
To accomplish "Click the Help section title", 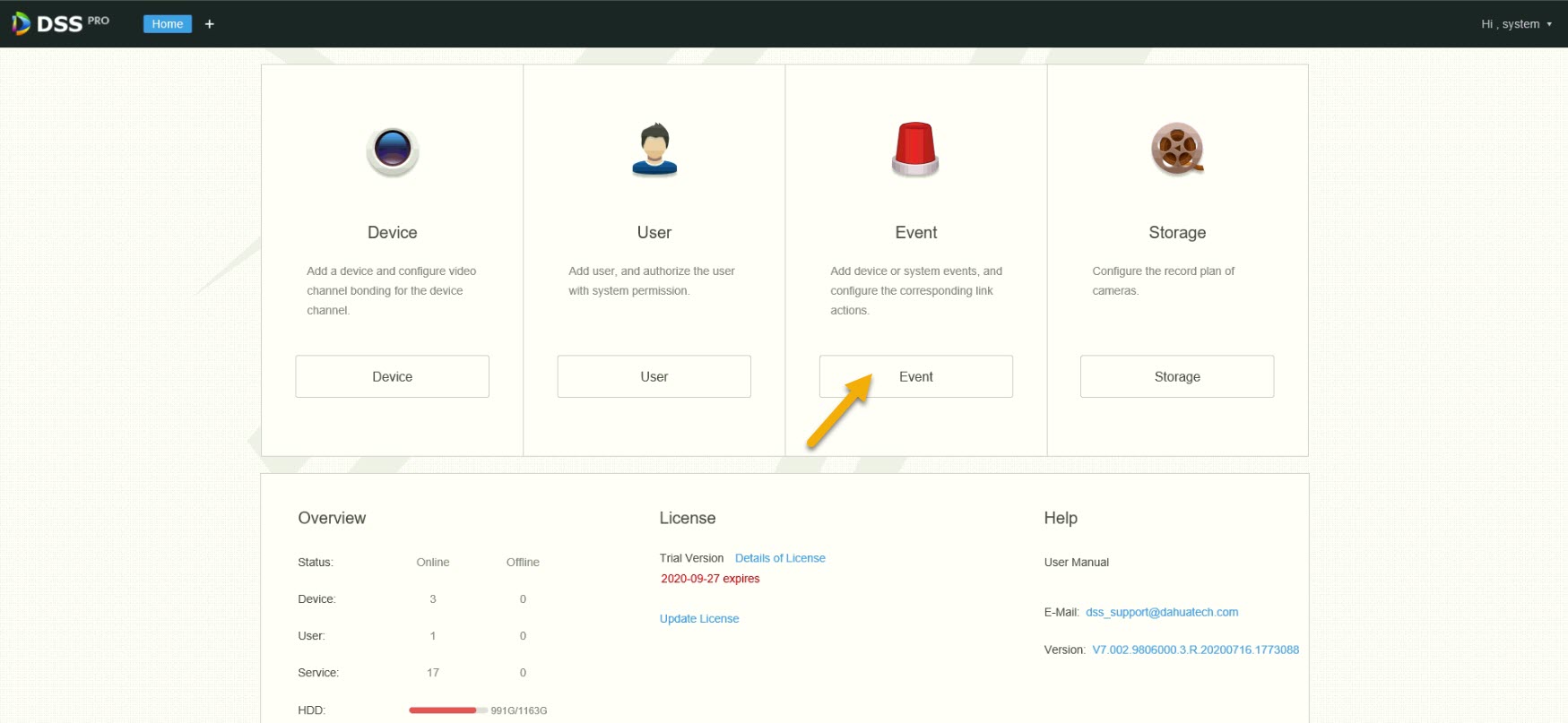I will click(1061, 518).
